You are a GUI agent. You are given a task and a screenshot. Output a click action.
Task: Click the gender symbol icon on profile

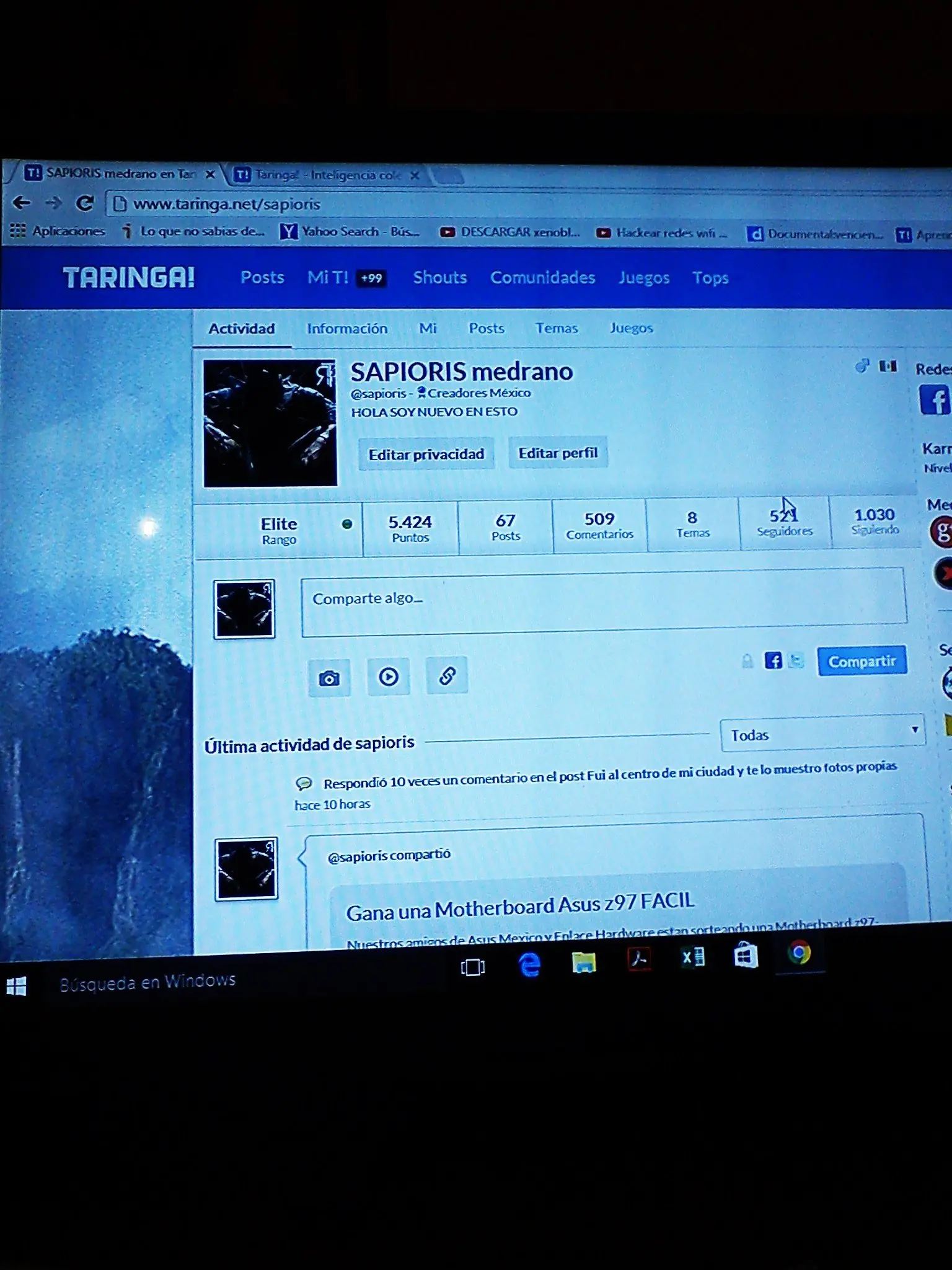tap(862, 366)
